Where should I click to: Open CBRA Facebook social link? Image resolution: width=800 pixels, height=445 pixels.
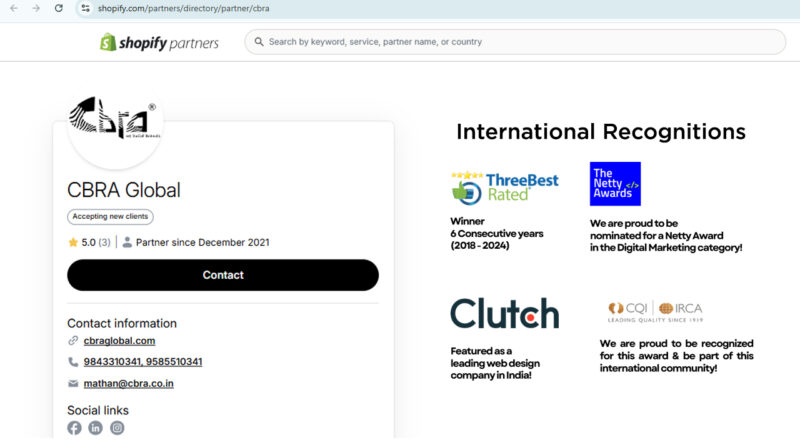(74, 428)
